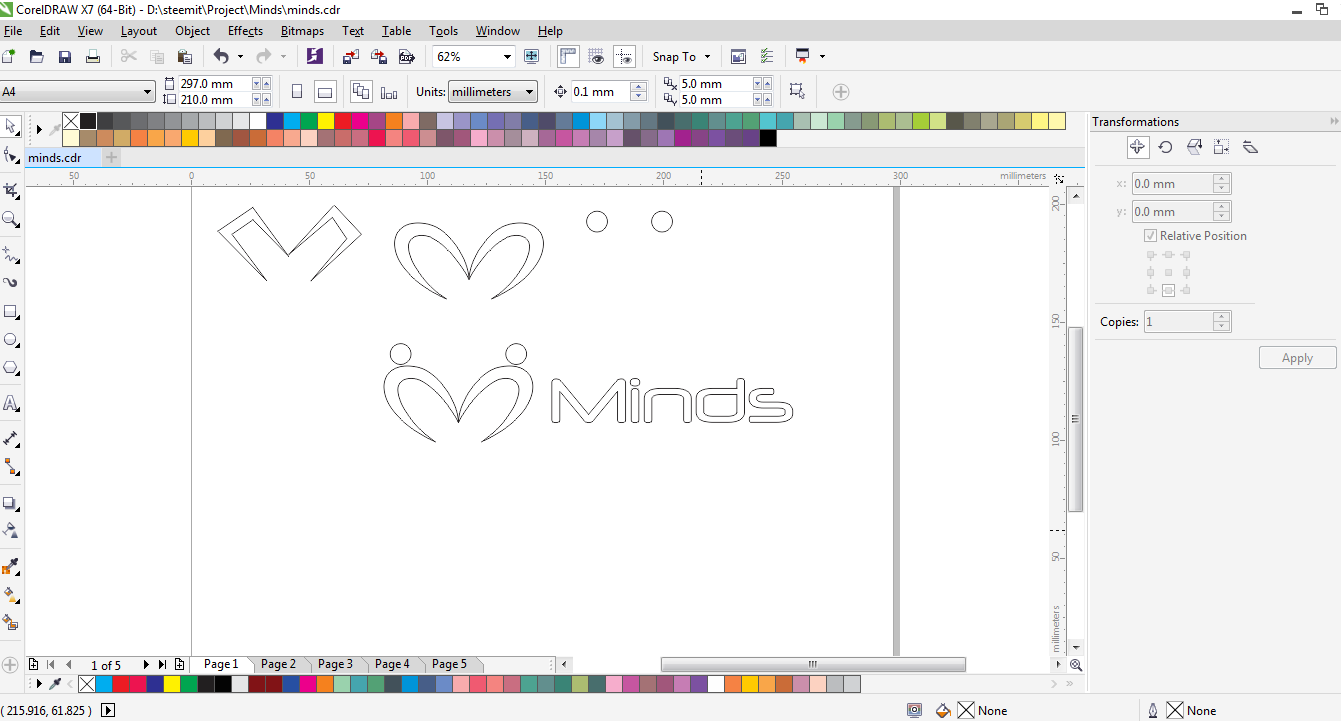Click the Undo arrow icon
The image size is (1341, 721).
[221, 57]
